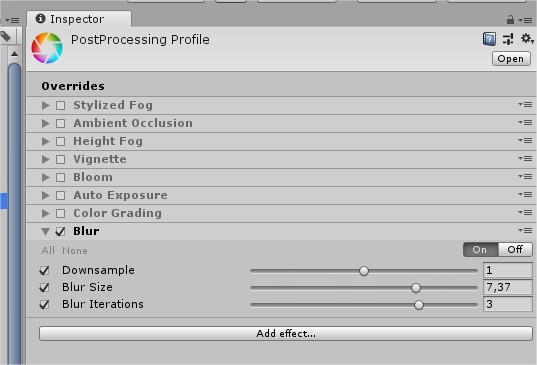Click the PostProcessing Profile aperture icon
This screenshot has height=365, width=537.
(x=47, y=48)
